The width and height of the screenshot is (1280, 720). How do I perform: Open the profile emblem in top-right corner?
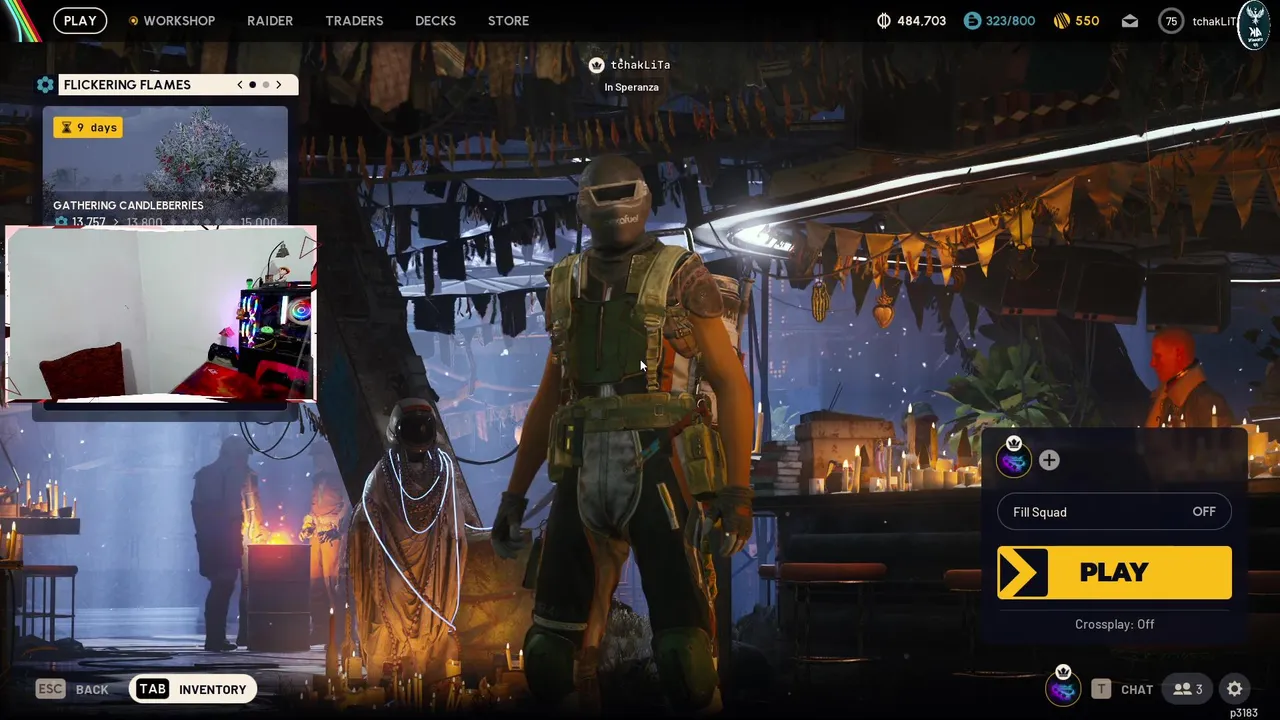point(1255,25)
